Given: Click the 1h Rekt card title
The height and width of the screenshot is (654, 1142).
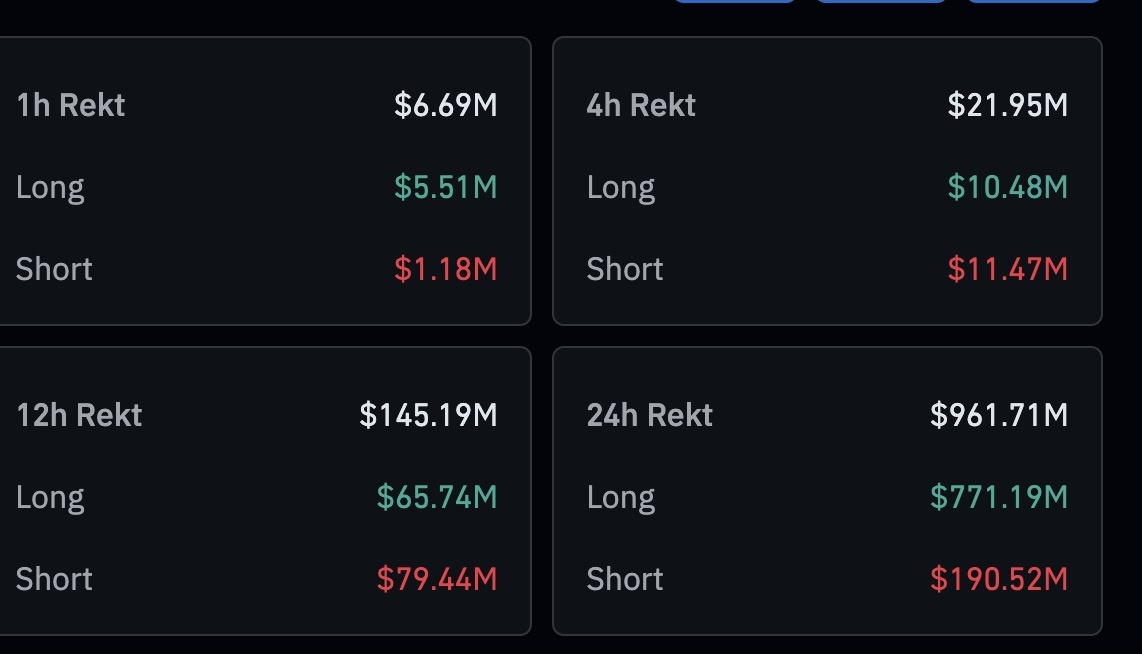Looking at the screenshot, I should tap(71, 105).
